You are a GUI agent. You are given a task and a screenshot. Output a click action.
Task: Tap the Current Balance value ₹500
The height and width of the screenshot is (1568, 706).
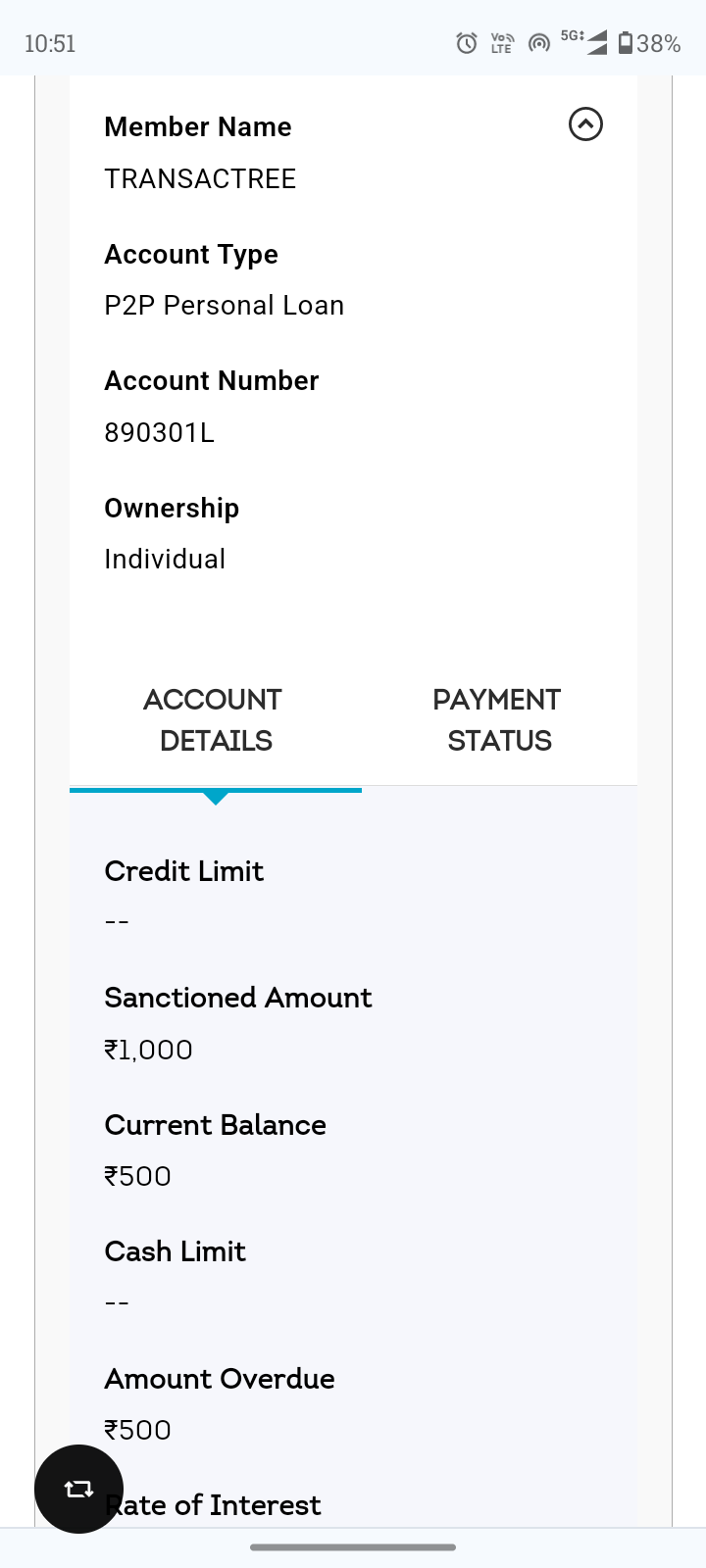coord(138,1176)
